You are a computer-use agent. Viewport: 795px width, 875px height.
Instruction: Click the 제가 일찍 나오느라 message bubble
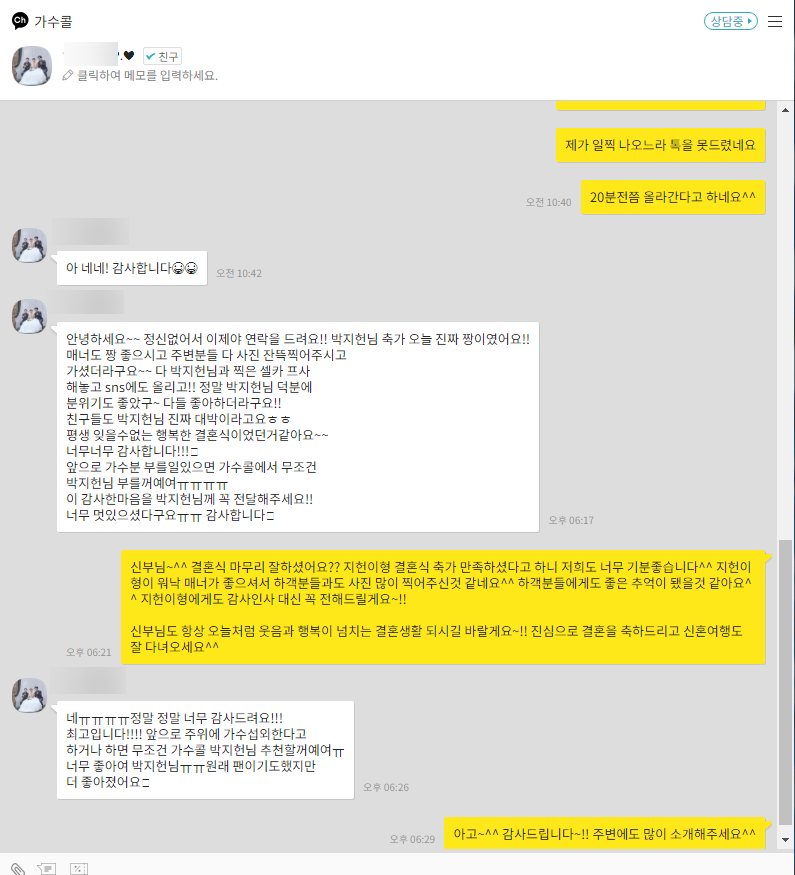pos(661,145)
